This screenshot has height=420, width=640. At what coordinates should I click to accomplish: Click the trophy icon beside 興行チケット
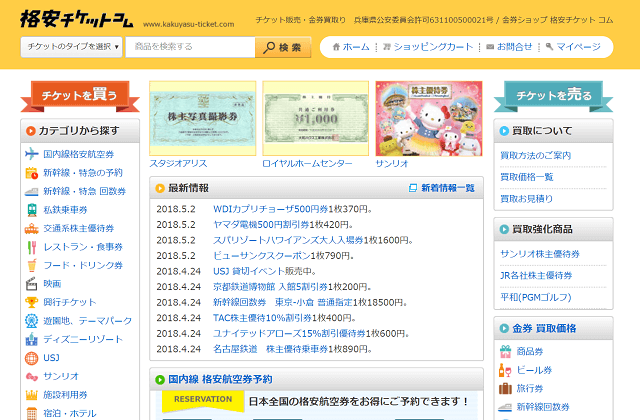[31, 302]
